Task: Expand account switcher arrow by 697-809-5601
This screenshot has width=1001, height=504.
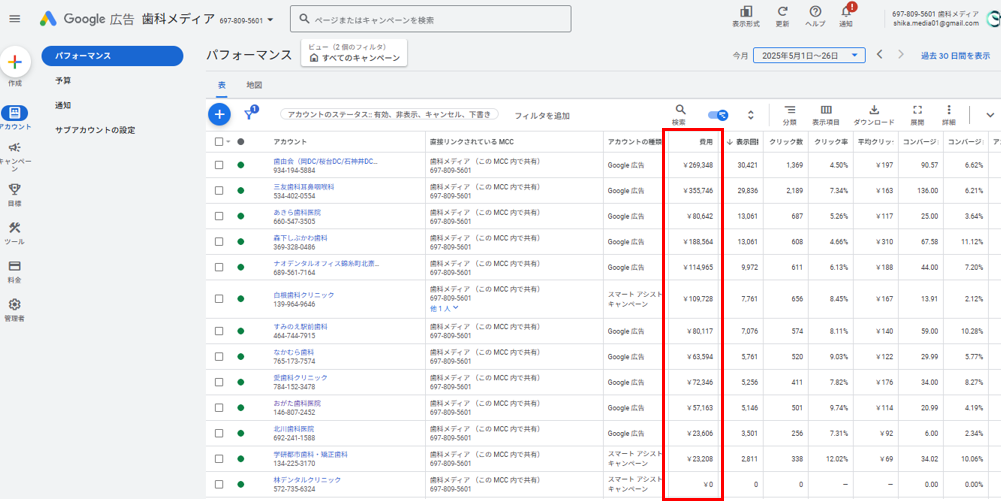Action: pos(270,20)
